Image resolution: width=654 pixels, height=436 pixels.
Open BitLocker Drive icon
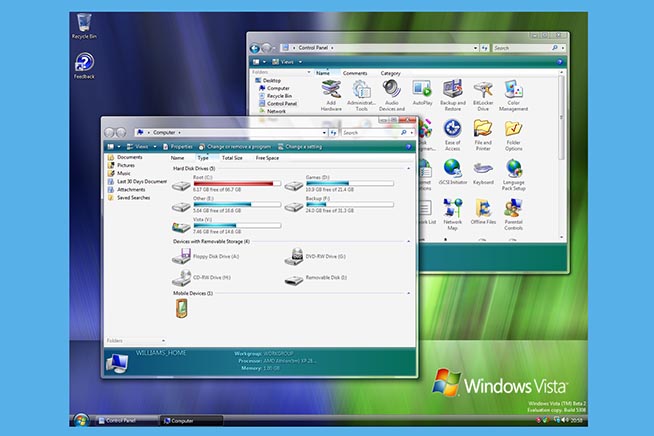483,95
